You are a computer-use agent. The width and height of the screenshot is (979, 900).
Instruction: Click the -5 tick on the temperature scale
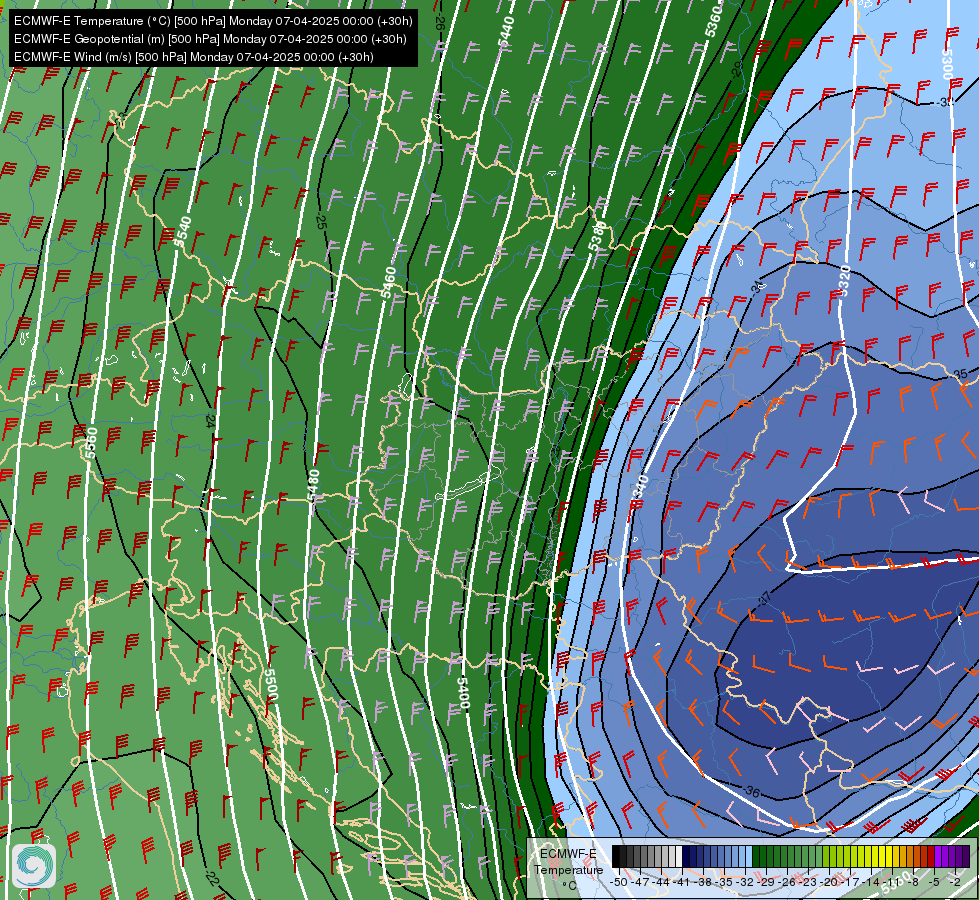pyautogui.click(x=934, y=882)
